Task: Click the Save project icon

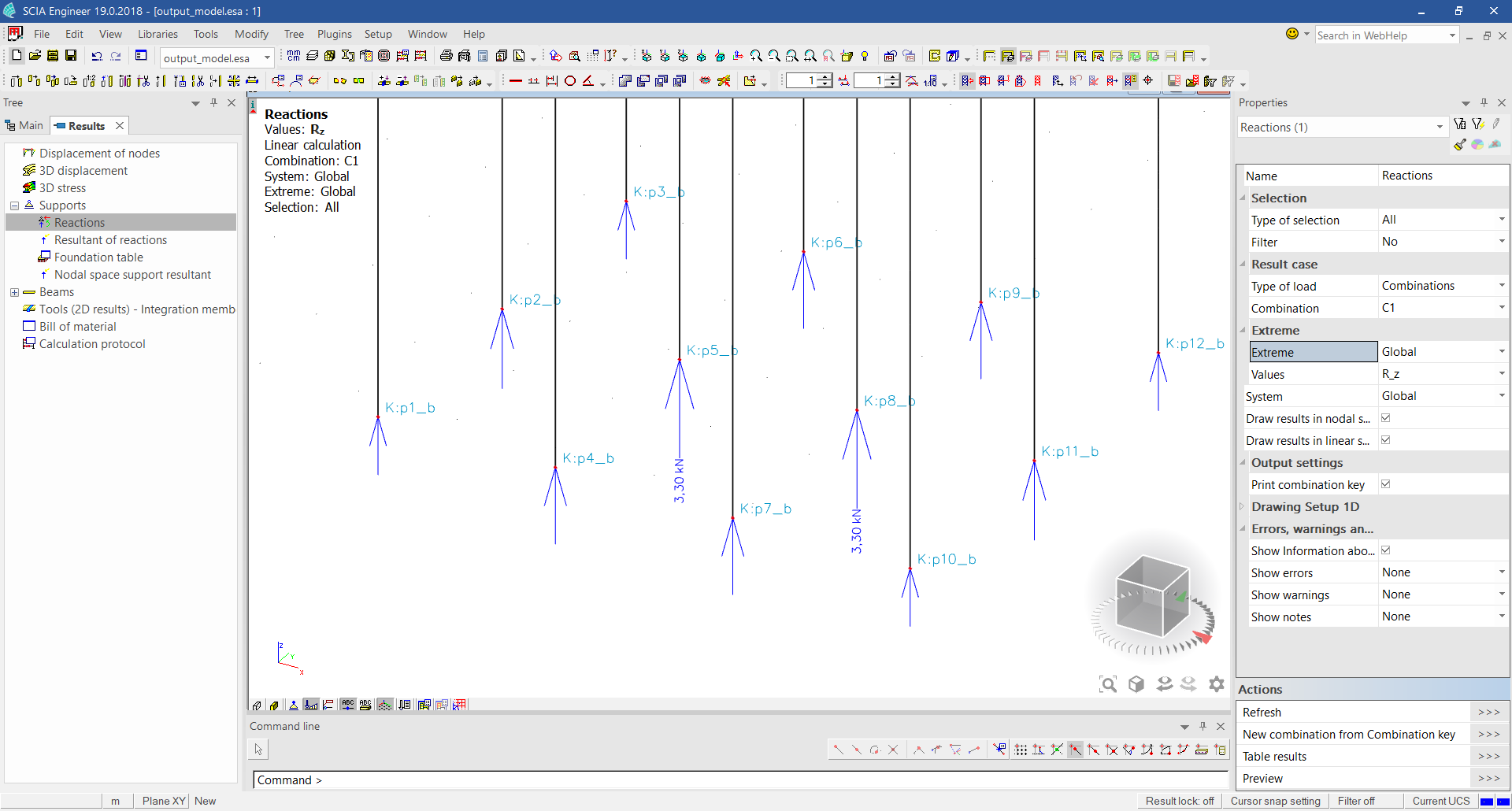Action: click(x=70, y=56)
